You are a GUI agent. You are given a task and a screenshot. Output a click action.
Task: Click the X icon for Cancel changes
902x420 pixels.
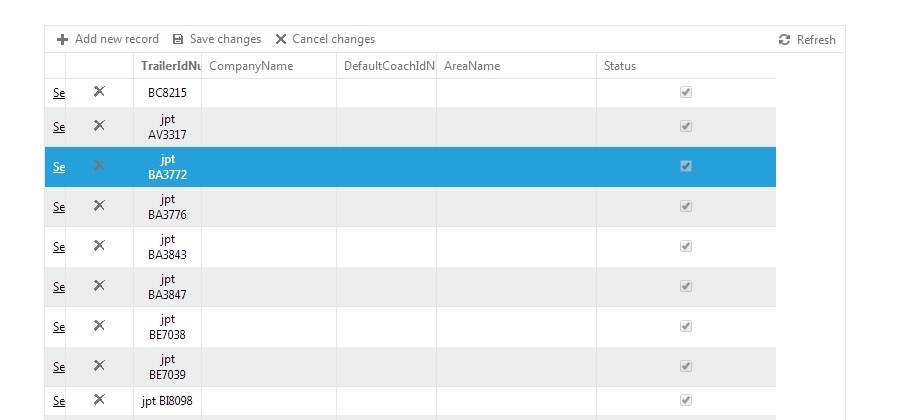point(281,40)
